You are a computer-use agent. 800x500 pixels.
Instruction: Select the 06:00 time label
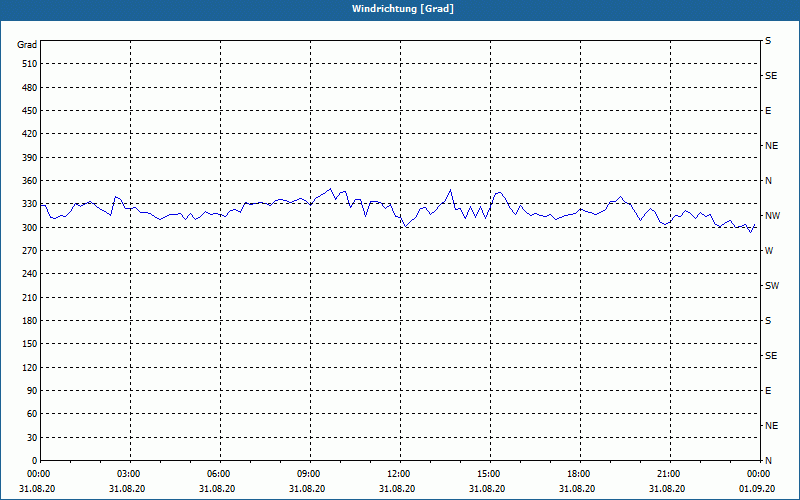click(x=217, y=474)
